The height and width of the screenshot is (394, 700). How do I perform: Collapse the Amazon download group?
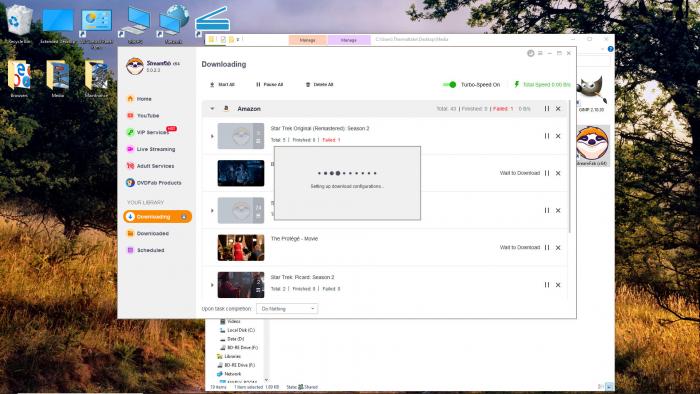[212, 109]
